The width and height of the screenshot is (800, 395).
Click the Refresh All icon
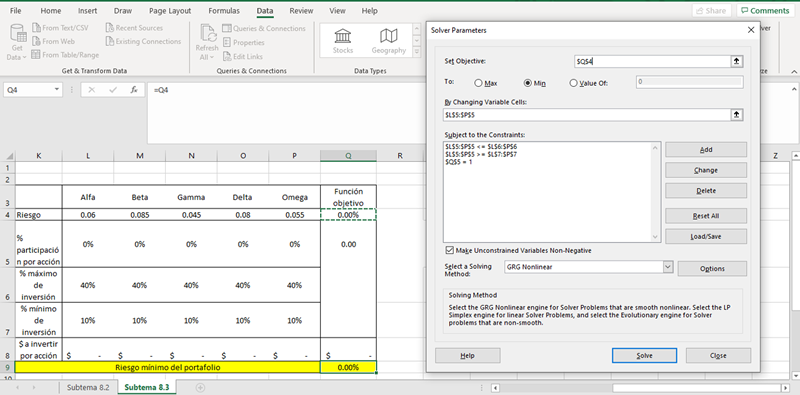pos(207,34)
